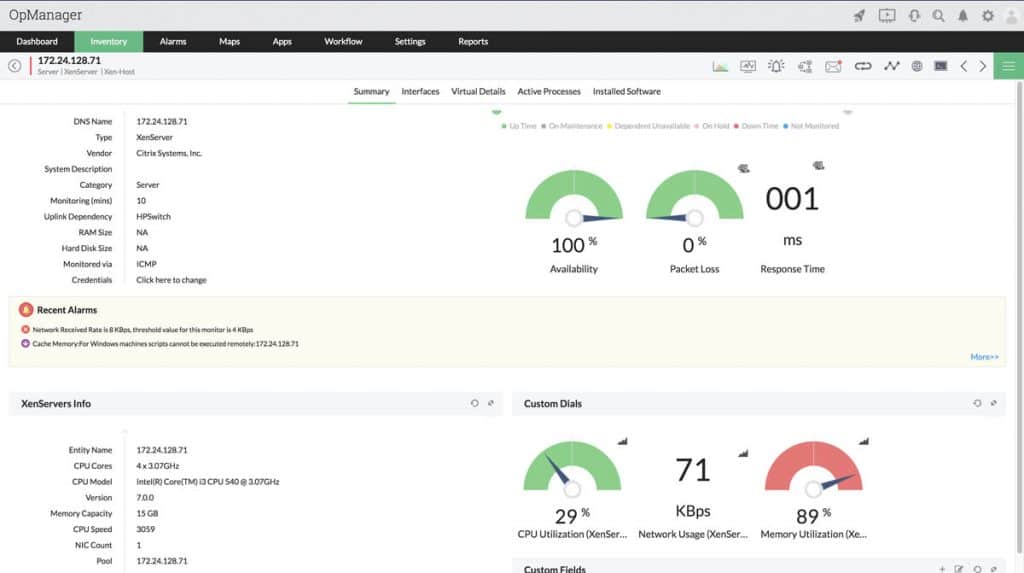The height and width of the screenshot is (573, 1024).
Task: Open the alarm bell notifications icon
Action: click(x=963, y=16)
